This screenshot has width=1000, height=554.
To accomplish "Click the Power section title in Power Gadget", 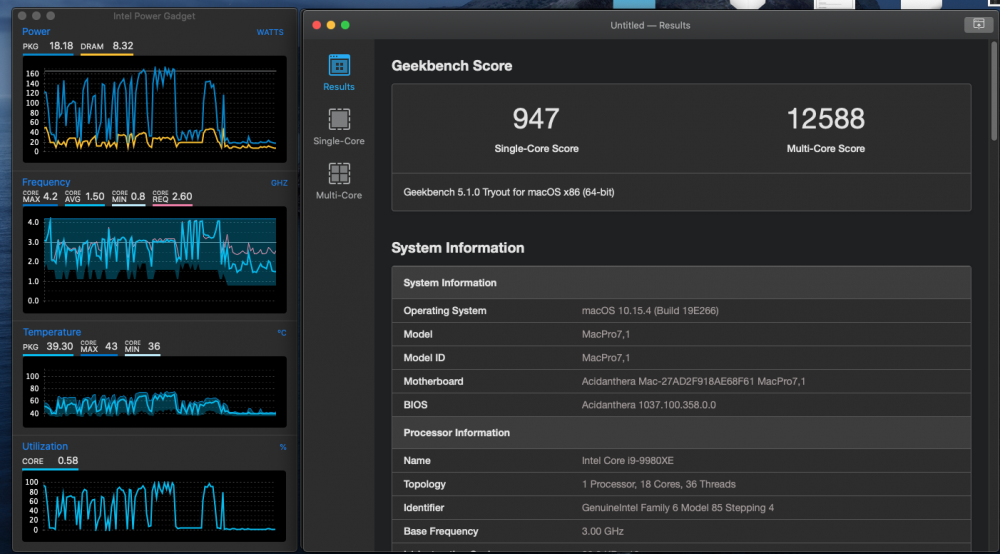I will tap(36, 31).
